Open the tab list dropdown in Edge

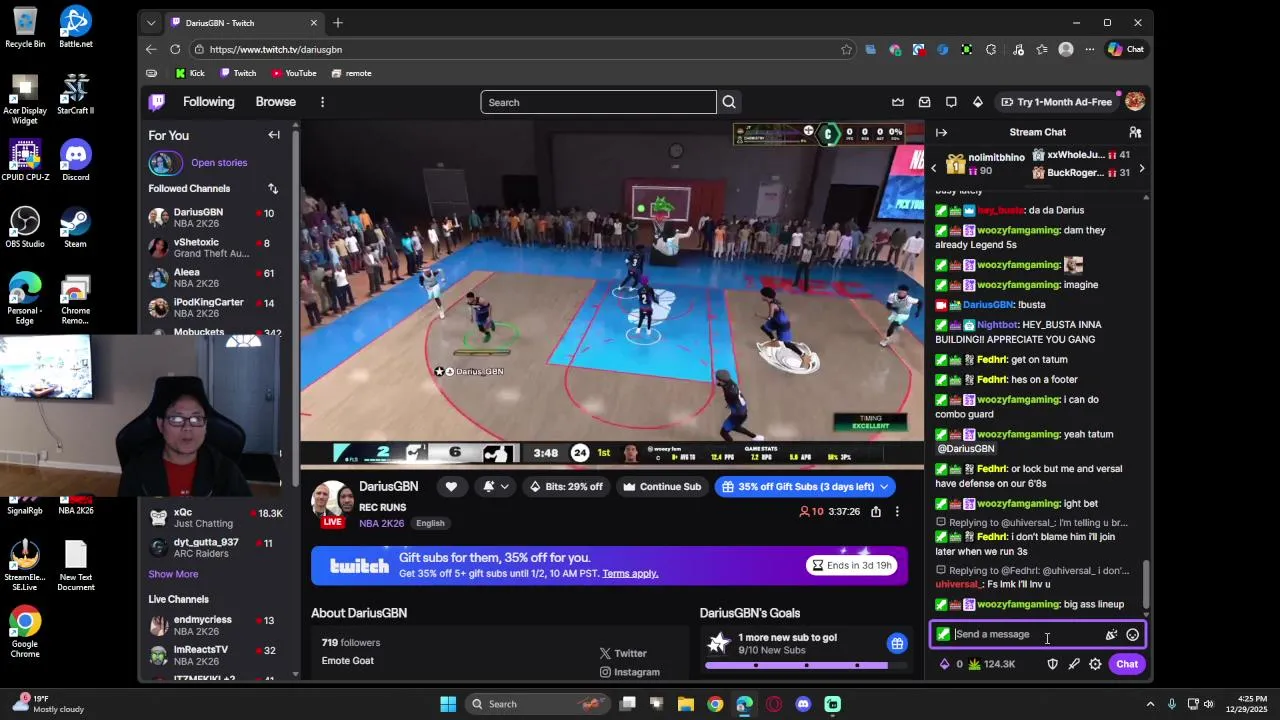(151, 23)
